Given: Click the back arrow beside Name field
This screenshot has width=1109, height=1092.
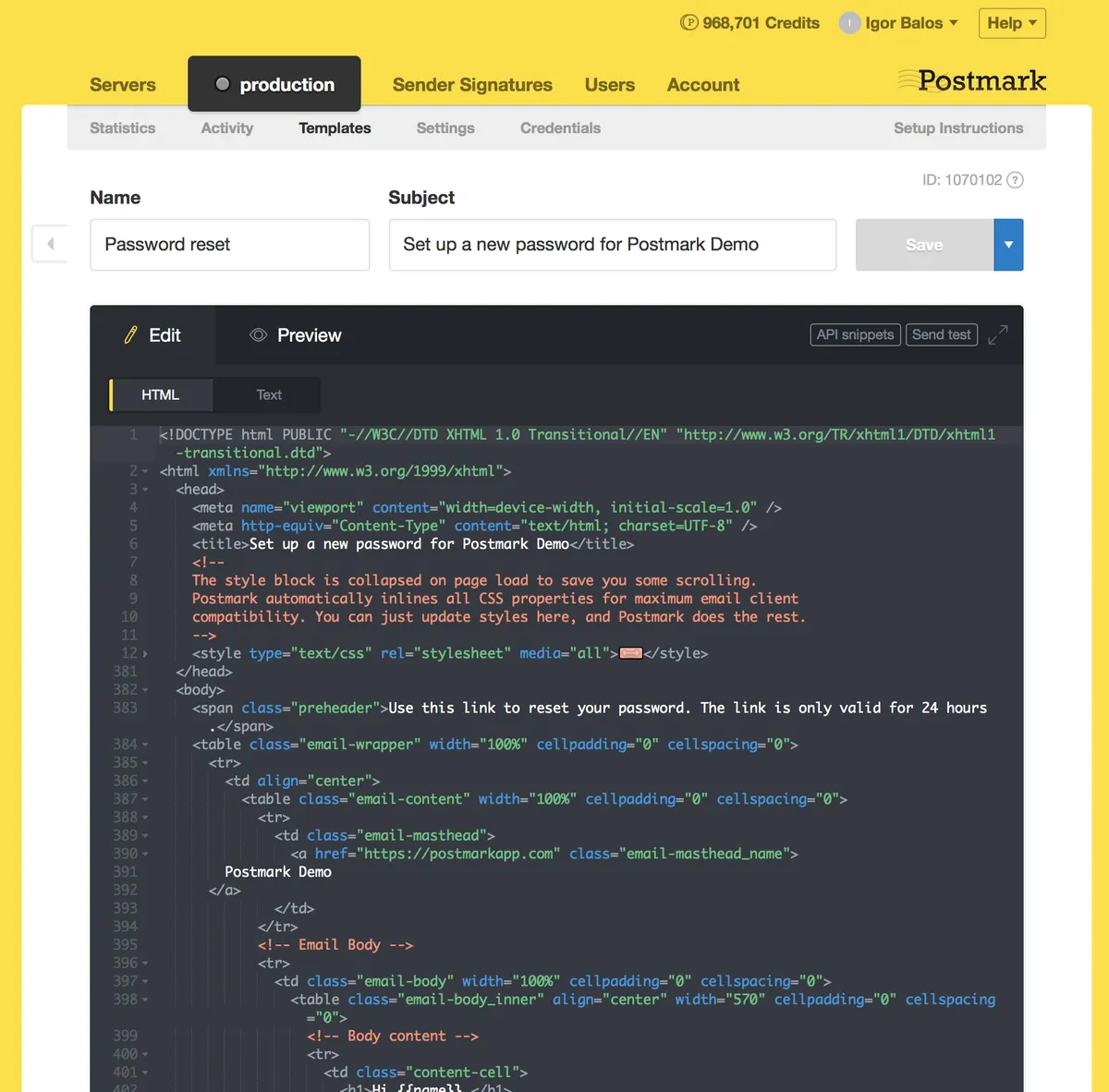Looking at the screenshot, I should pos(50,244).
